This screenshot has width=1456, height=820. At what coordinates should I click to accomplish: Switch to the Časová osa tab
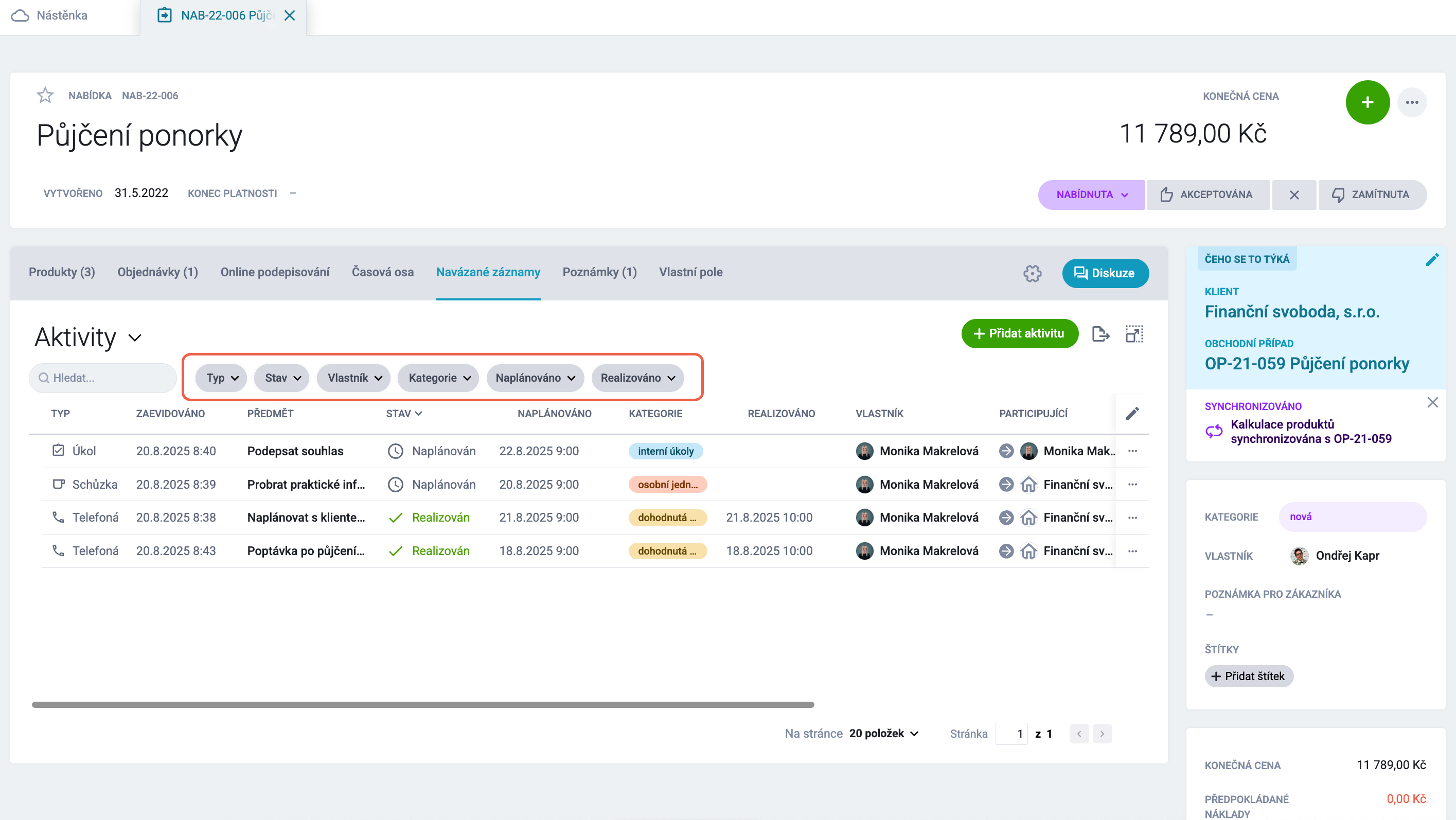[x=383, y=272]
